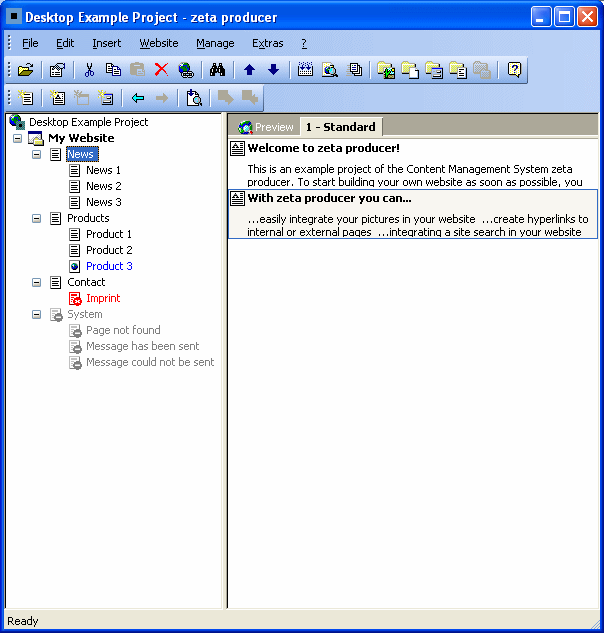Screen dimensions: 604x633
Task: Click the scissors cut icon
Action: tap(89, 70)
